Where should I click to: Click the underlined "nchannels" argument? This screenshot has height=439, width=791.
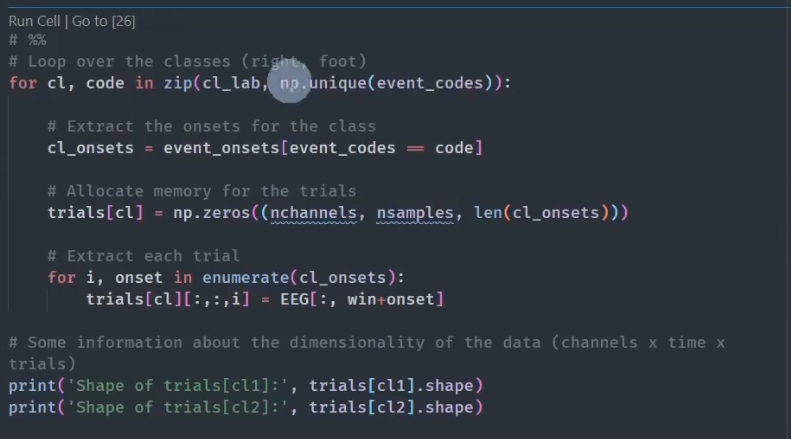(314, 213)
